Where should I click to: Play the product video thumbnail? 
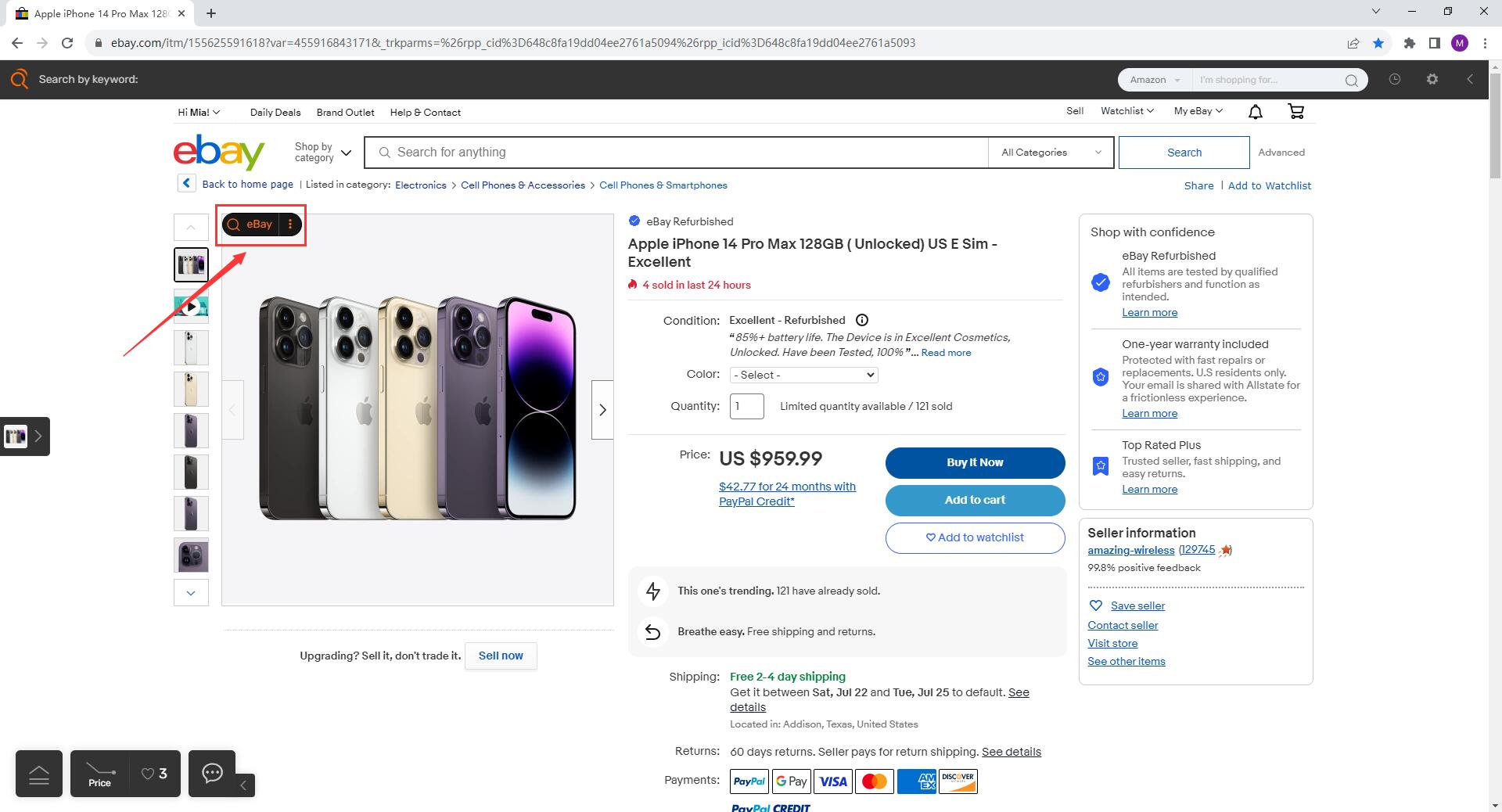click(x=191, y=306)
